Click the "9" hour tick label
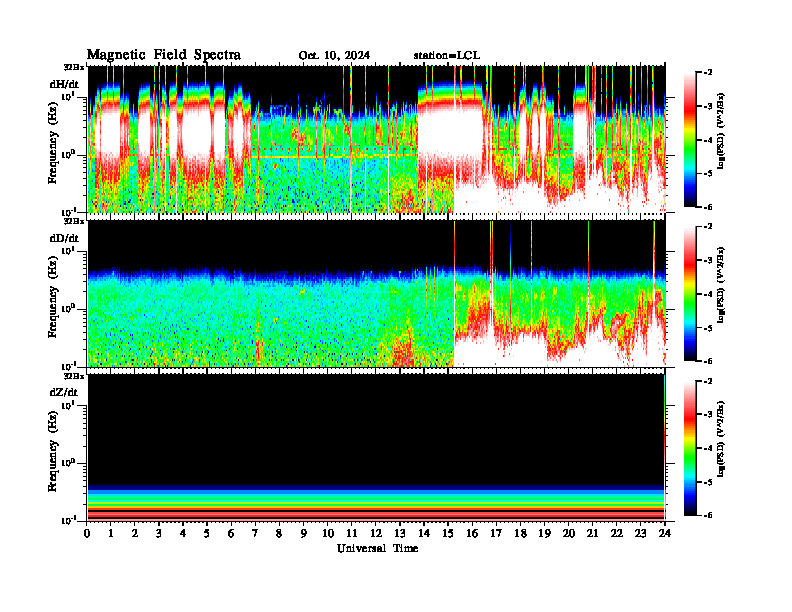Screen dimensions: 792x612 point(304,534)
